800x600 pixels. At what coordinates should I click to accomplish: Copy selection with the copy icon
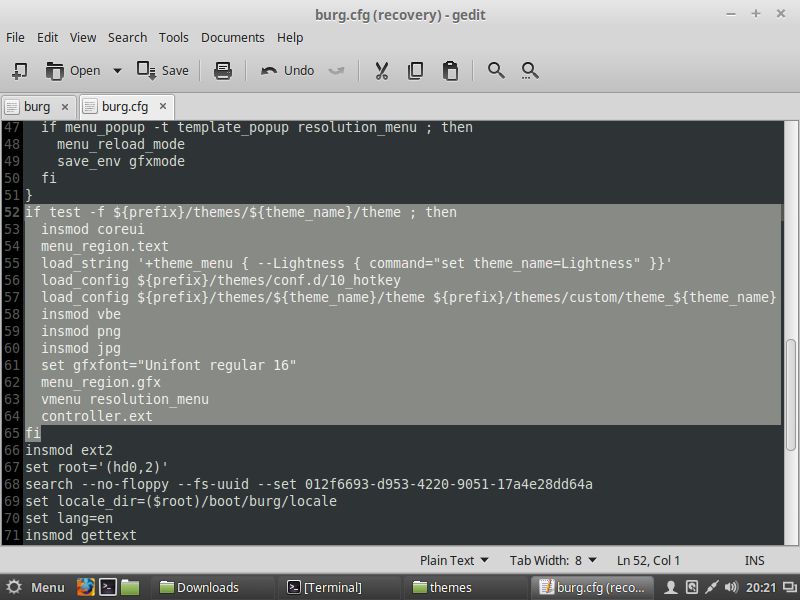415,70
